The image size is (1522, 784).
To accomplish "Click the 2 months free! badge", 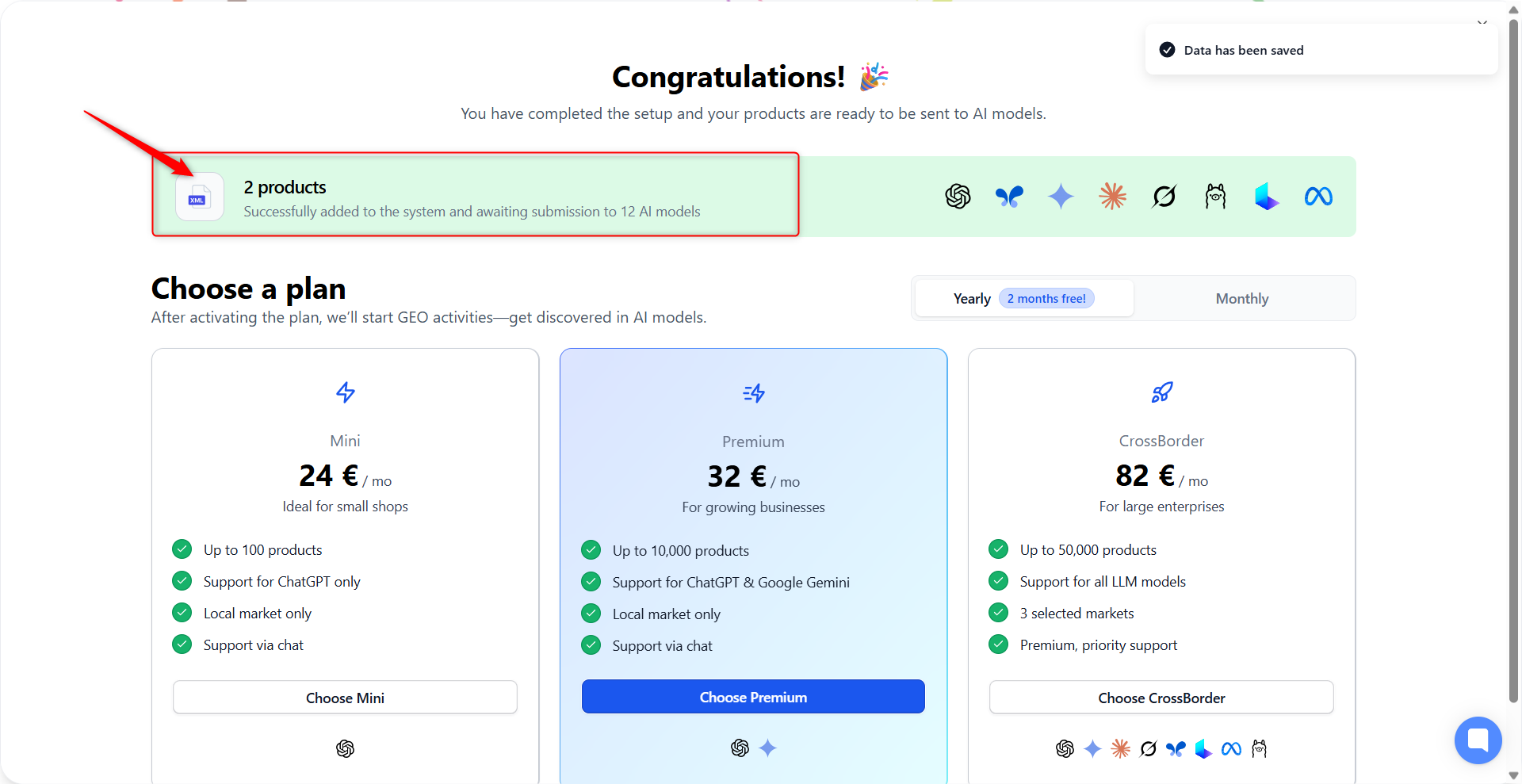I will tap(1046, 299).
